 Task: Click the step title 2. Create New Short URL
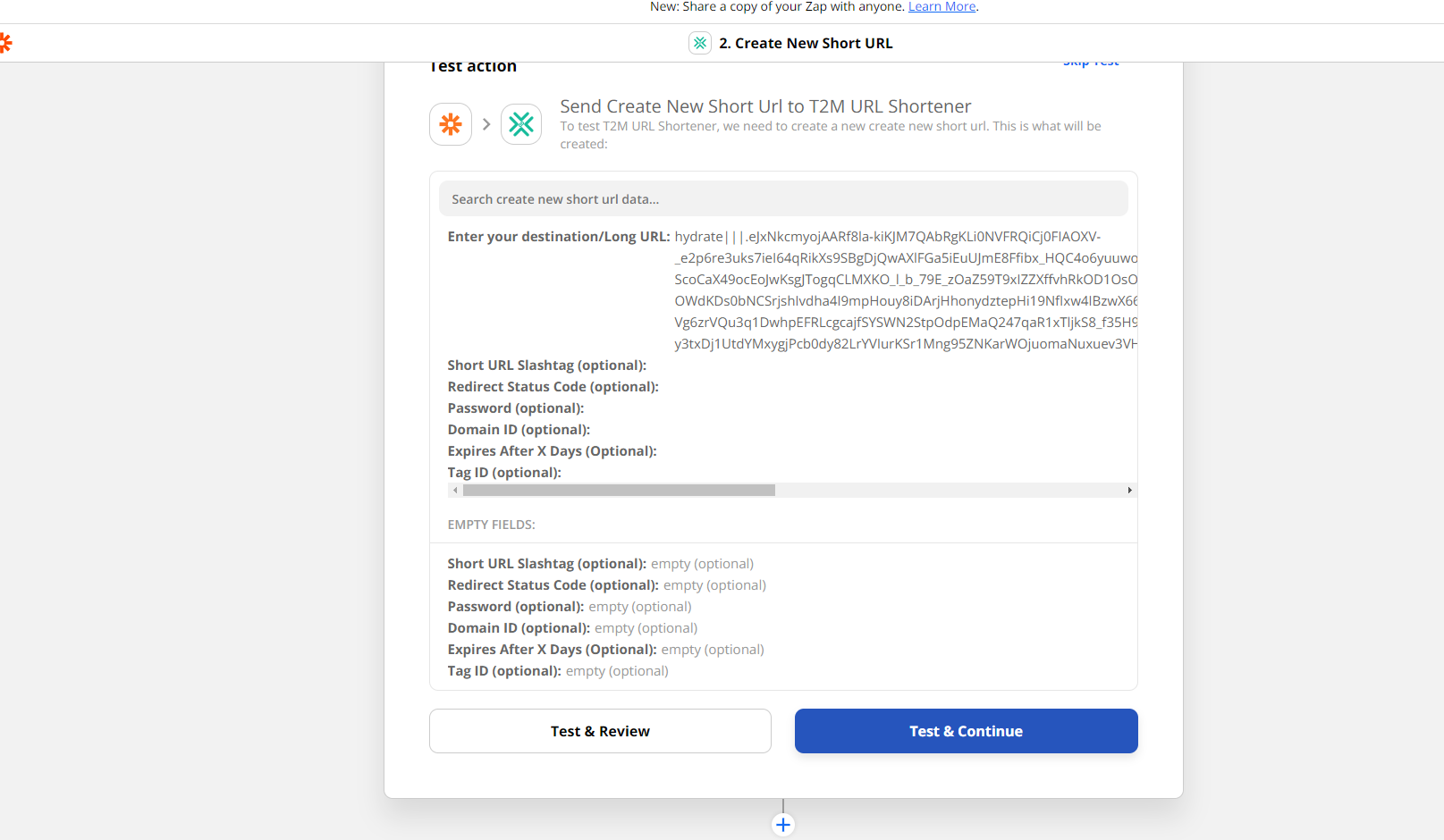pos(804,42)
